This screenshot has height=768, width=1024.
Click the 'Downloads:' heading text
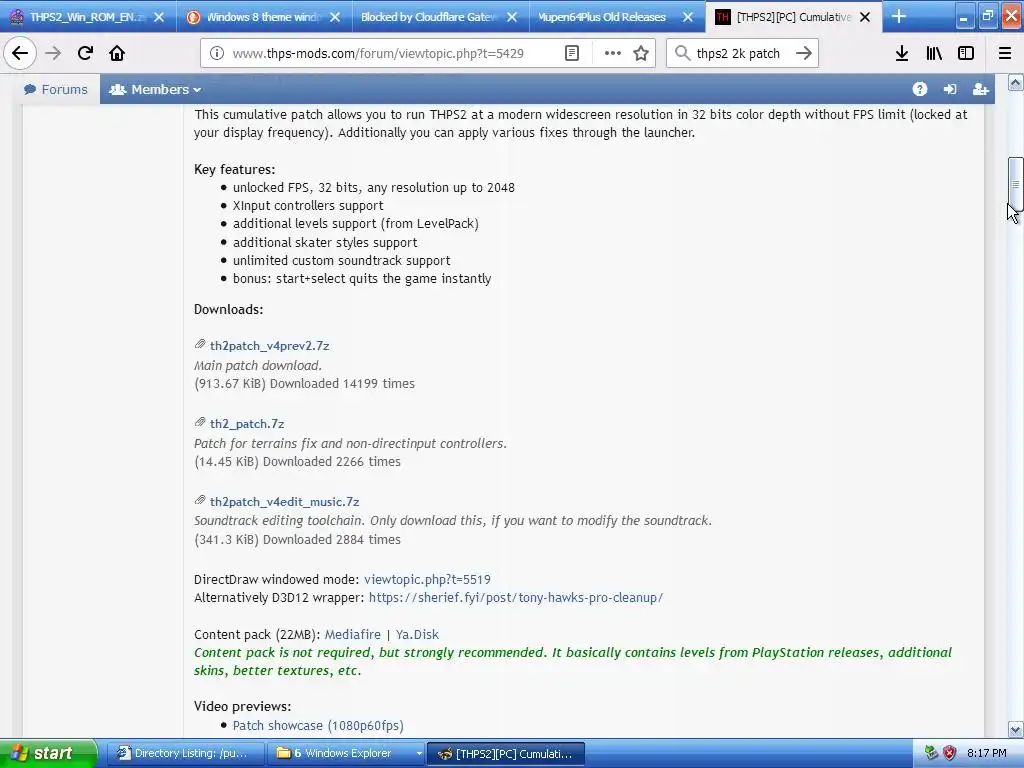(229, 310)
